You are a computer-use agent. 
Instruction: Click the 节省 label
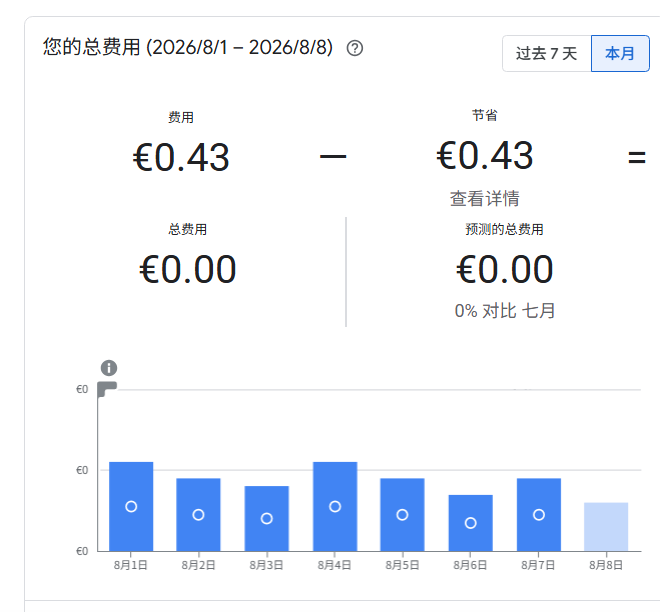(484, 115)
